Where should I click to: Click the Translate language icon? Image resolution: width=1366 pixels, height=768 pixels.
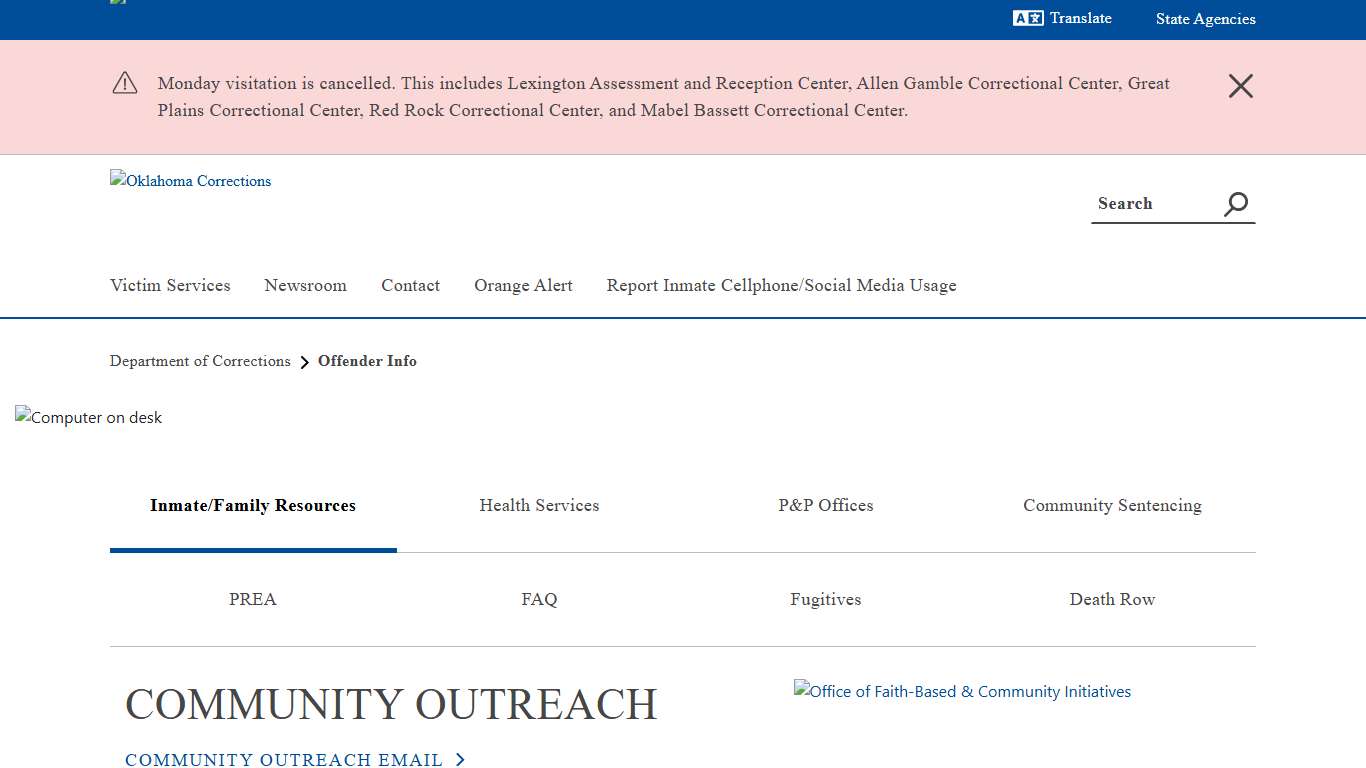pyautogui.click(x=1028, y=18)
